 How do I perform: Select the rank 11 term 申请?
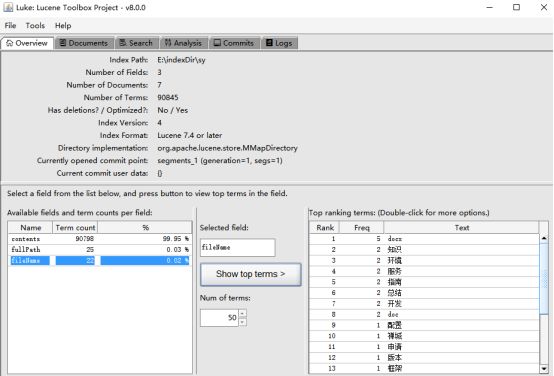(424, 347)
